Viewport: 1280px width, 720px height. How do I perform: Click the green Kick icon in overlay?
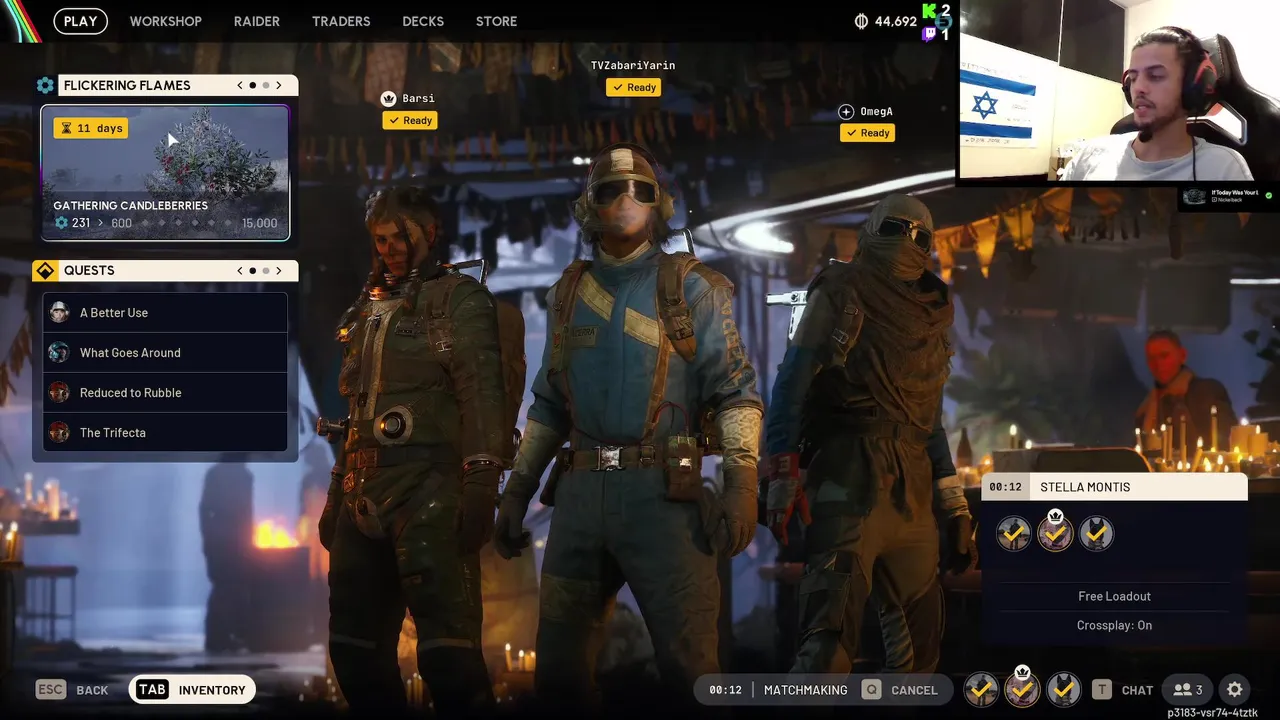pos(930,11)
